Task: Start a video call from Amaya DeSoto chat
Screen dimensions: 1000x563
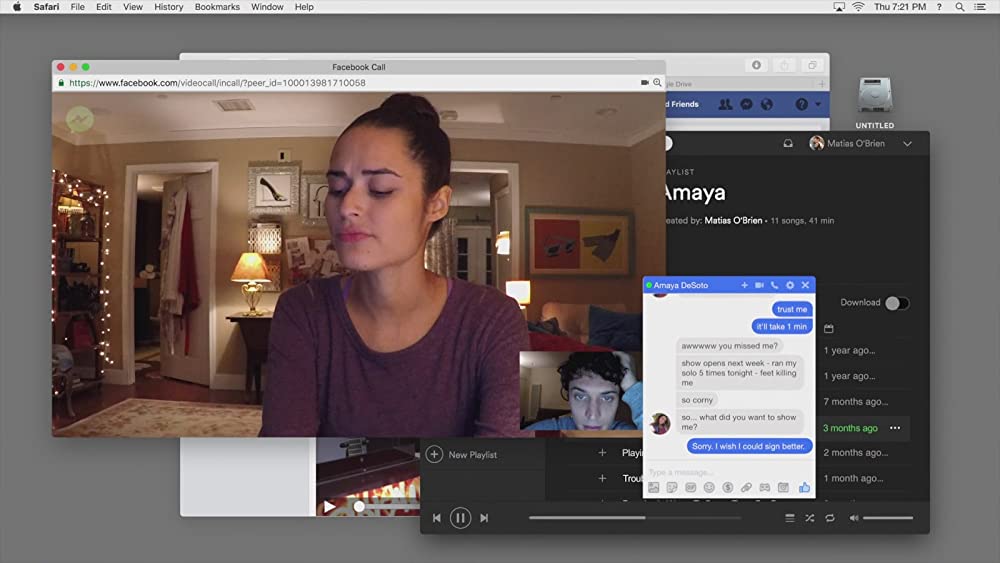Action: click(759, 286)
